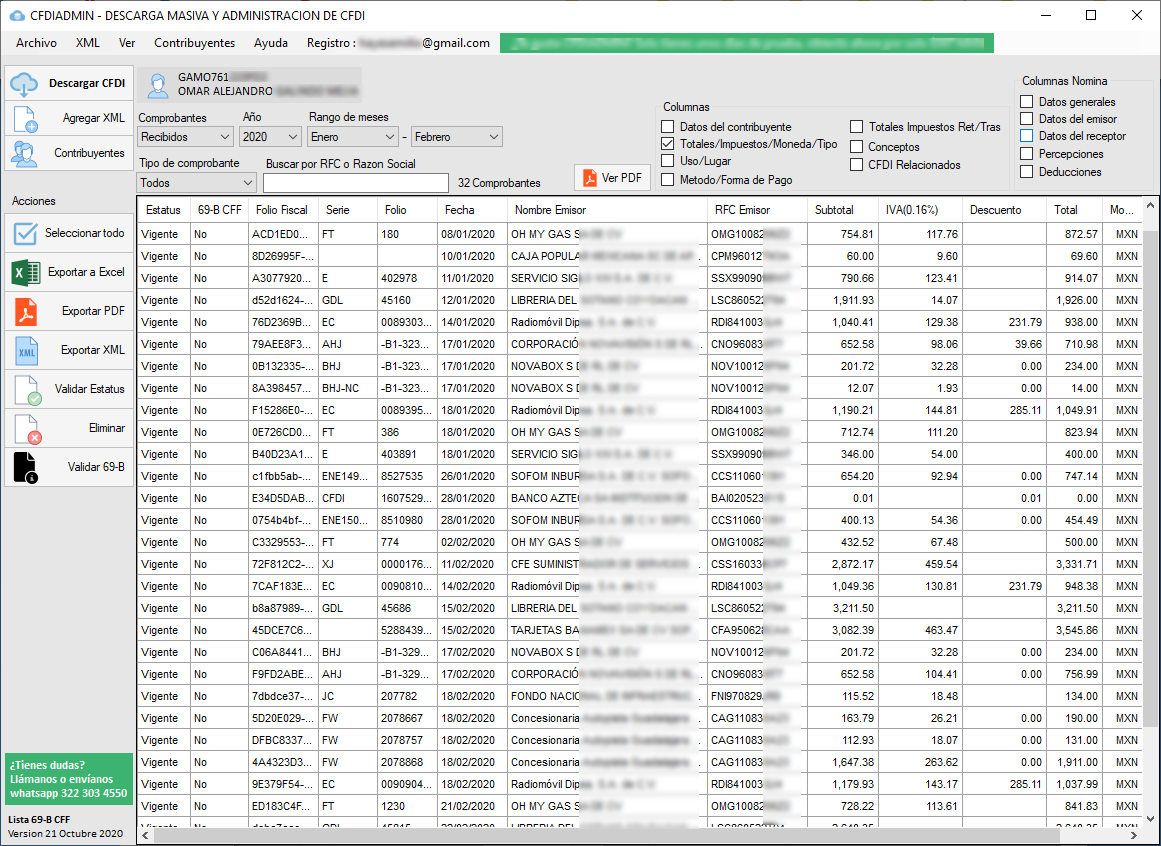The height and width of the screenshot is (846, 1161).
Task: Click the Exportar PDF icon
Action: [x=25, y=311]
